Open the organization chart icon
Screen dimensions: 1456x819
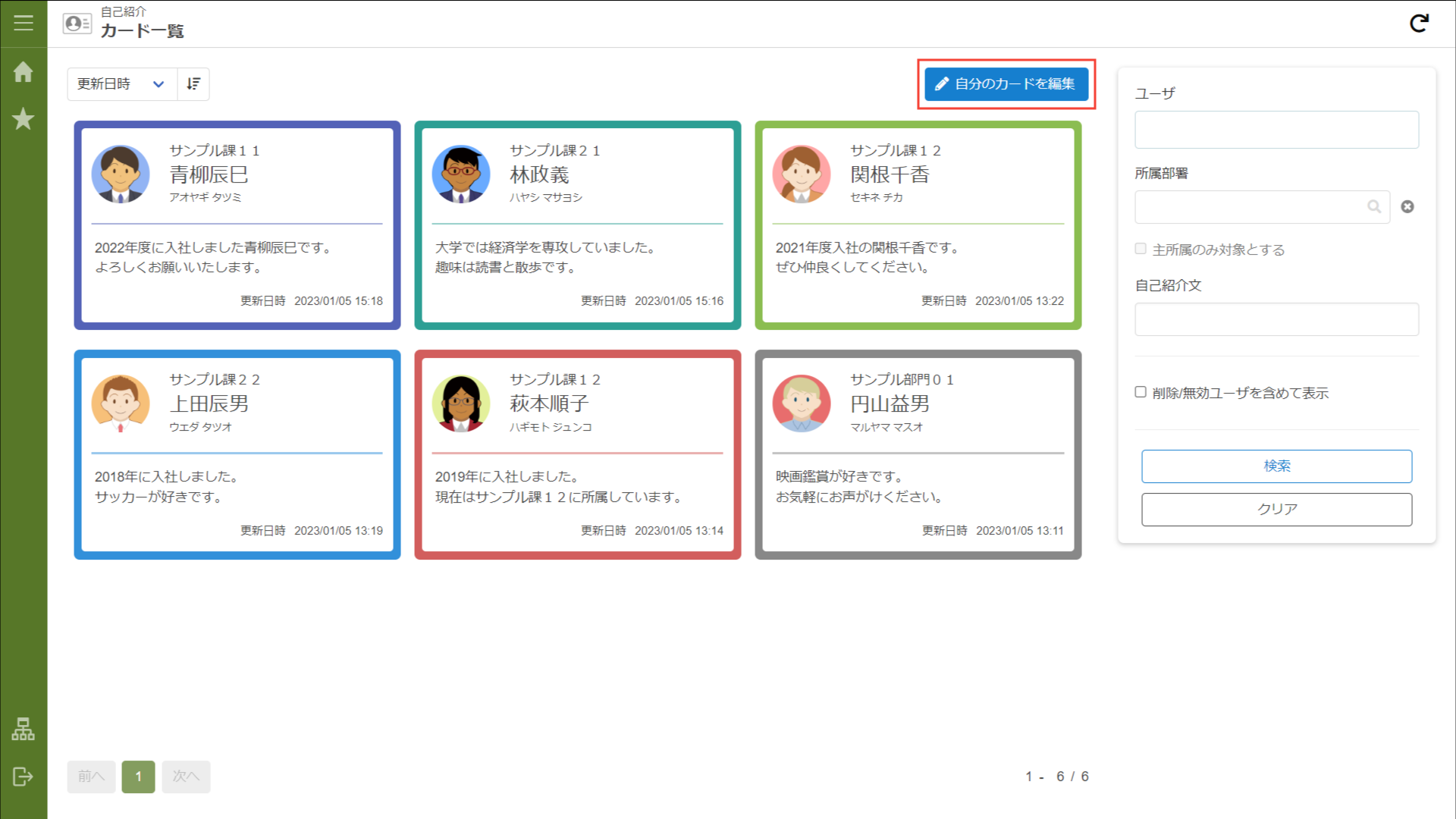(24, 729)
